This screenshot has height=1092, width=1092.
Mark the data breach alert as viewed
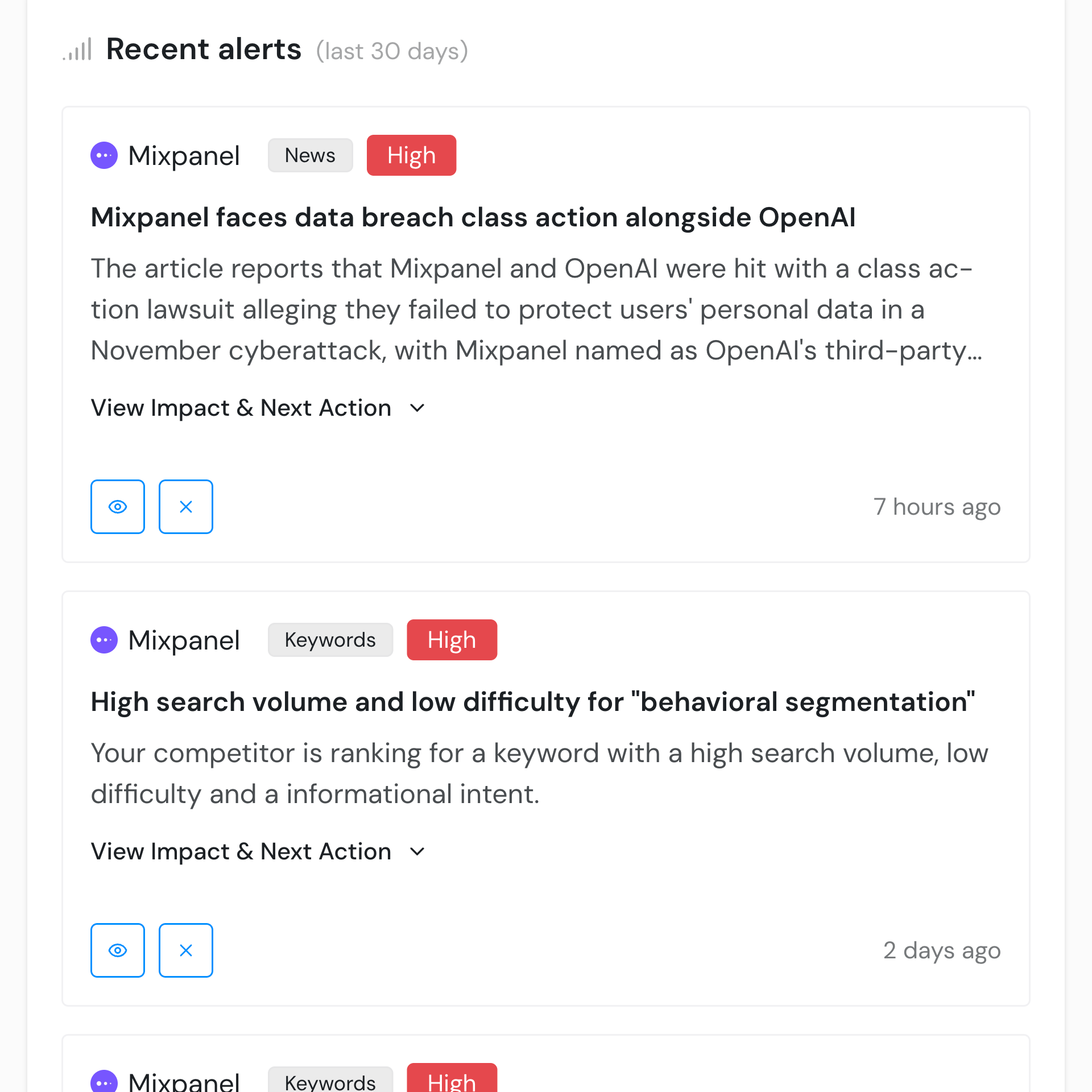(x=118, y=507)
